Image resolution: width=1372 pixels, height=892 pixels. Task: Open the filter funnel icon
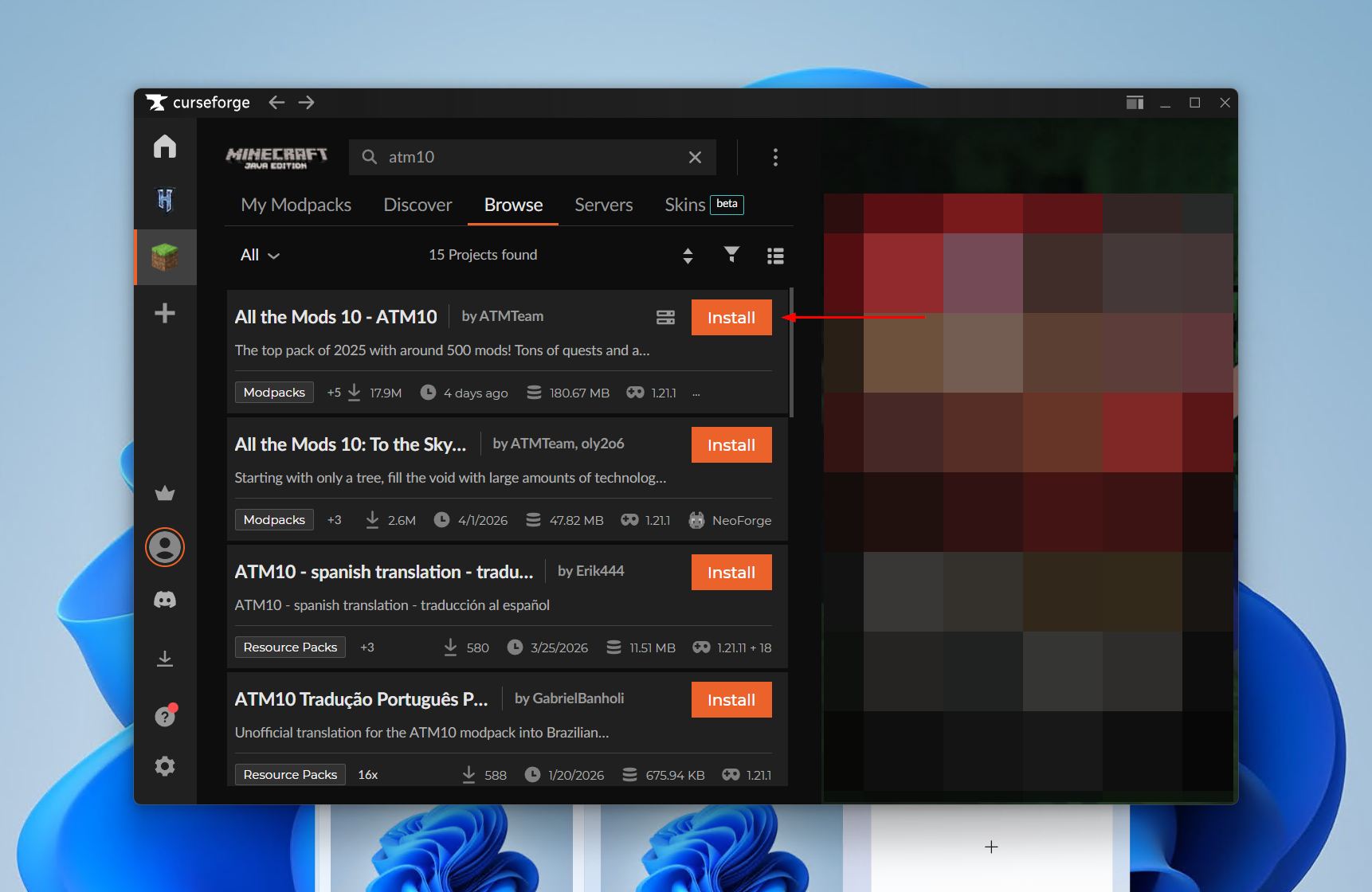(731, 255)
